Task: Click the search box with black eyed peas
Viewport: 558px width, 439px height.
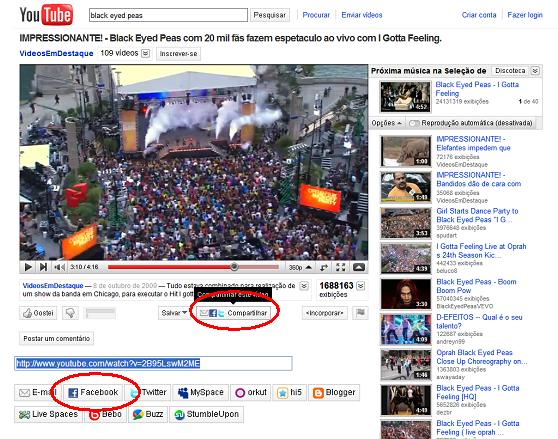Action: tap(168, 15)
